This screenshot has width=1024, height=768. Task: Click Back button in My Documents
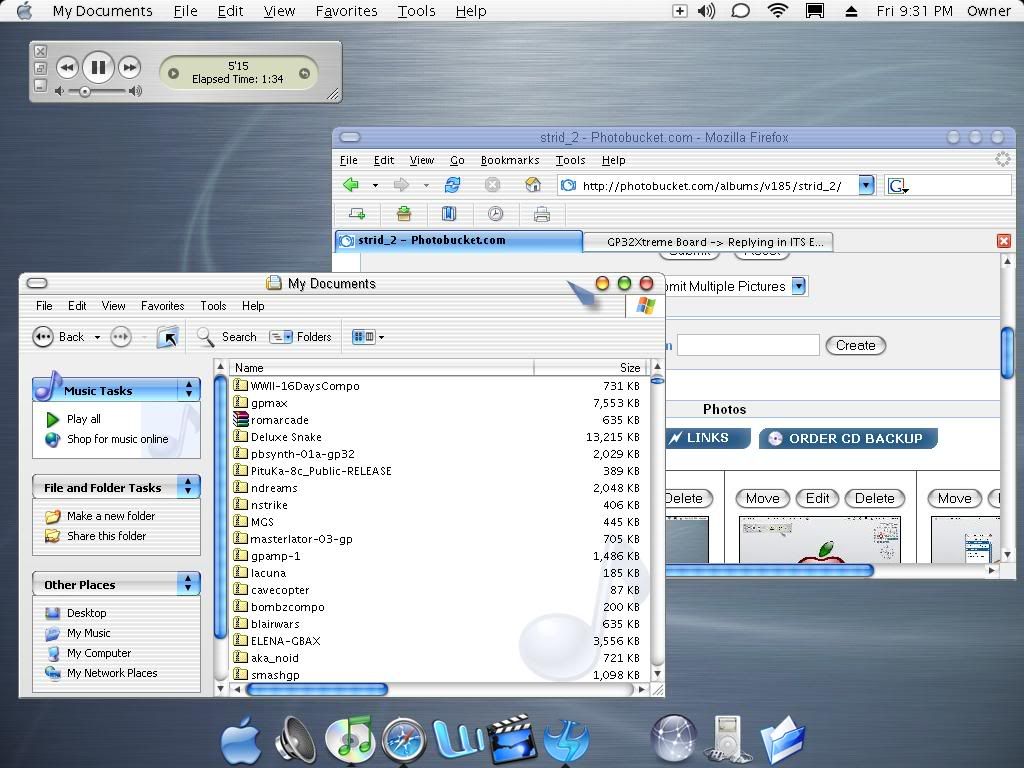tap(59, 337)
